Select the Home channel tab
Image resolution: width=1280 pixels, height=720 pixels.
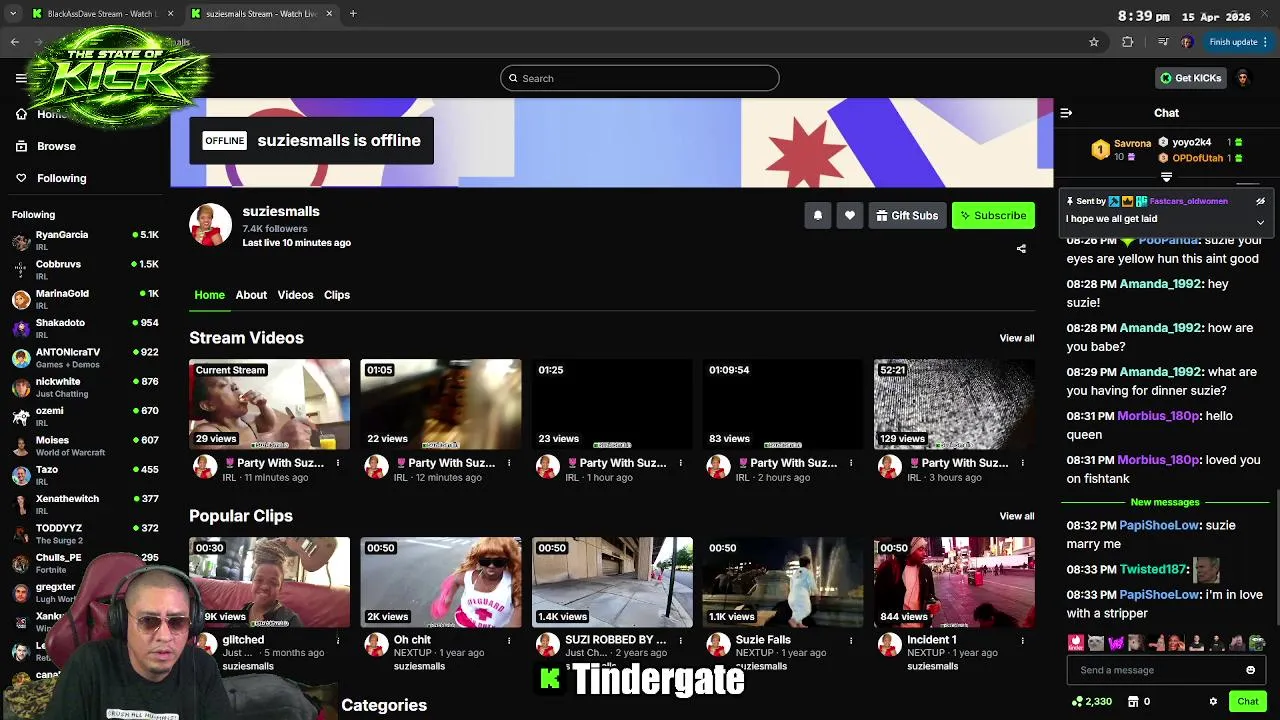tap(209, 295)
